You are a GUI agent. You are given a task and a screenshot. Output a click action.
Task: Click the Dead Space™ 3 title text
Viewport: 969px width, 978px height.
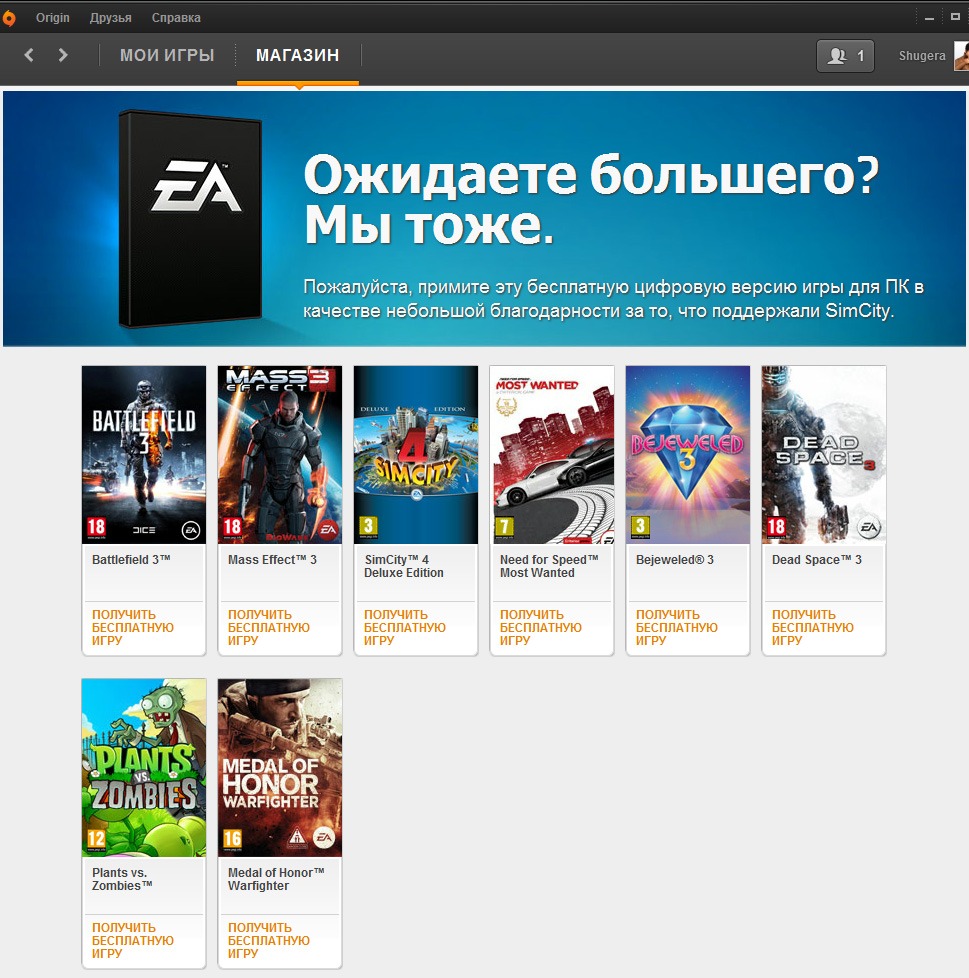[x=817, y=559]
